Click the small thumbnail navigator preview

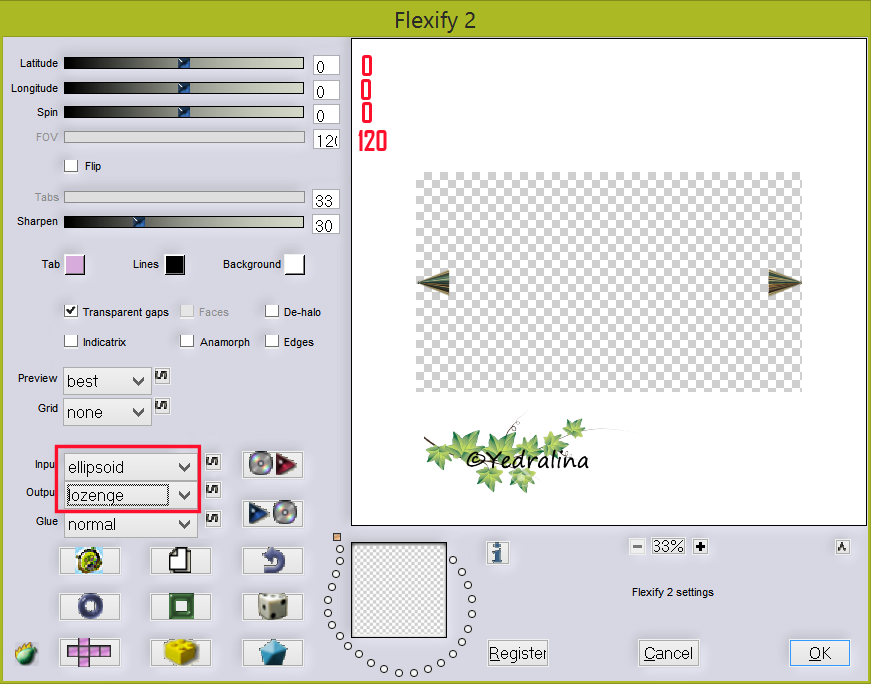point(399,590)
